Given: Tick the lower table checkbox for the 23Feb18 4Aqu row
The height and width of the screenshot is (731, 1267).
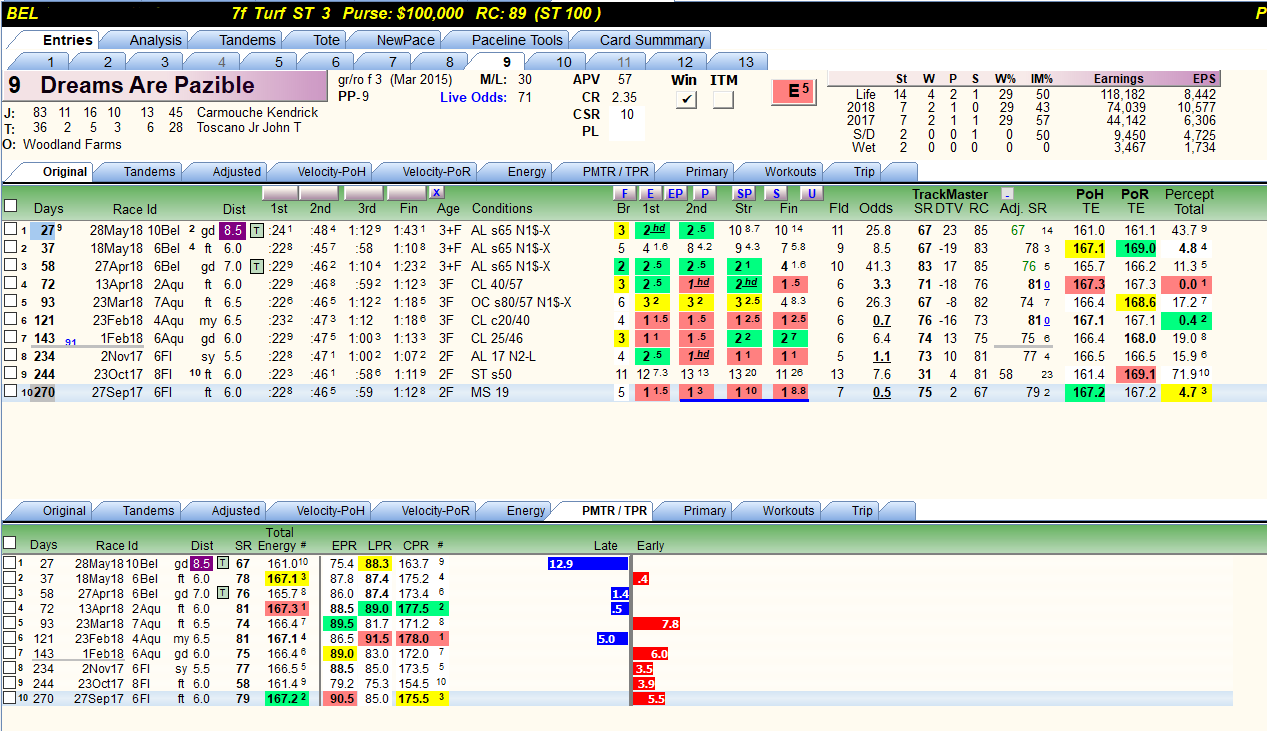Looking at the screenshot, I should pyautogui.click(x=10, y=638).
